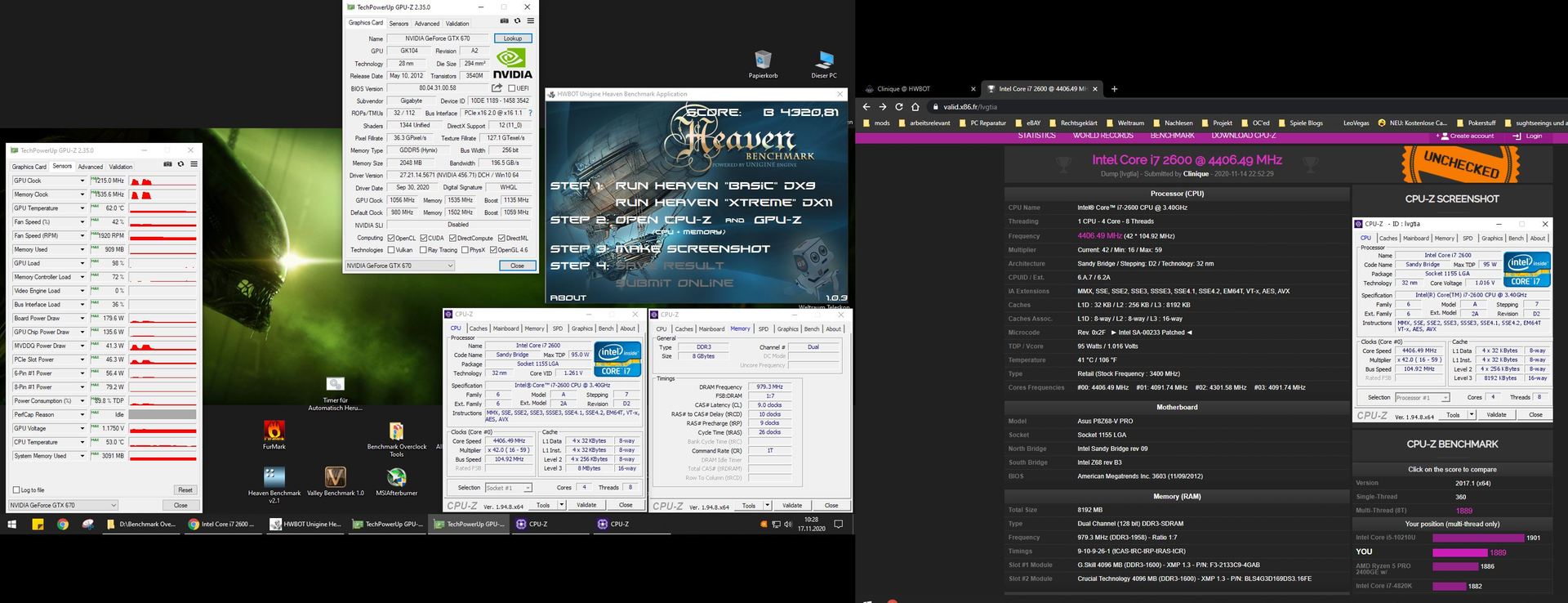The height and width of the screenshot is (603, 1568).
Task: Open a new browser tab with plus icon
Action: [1114, 88]
